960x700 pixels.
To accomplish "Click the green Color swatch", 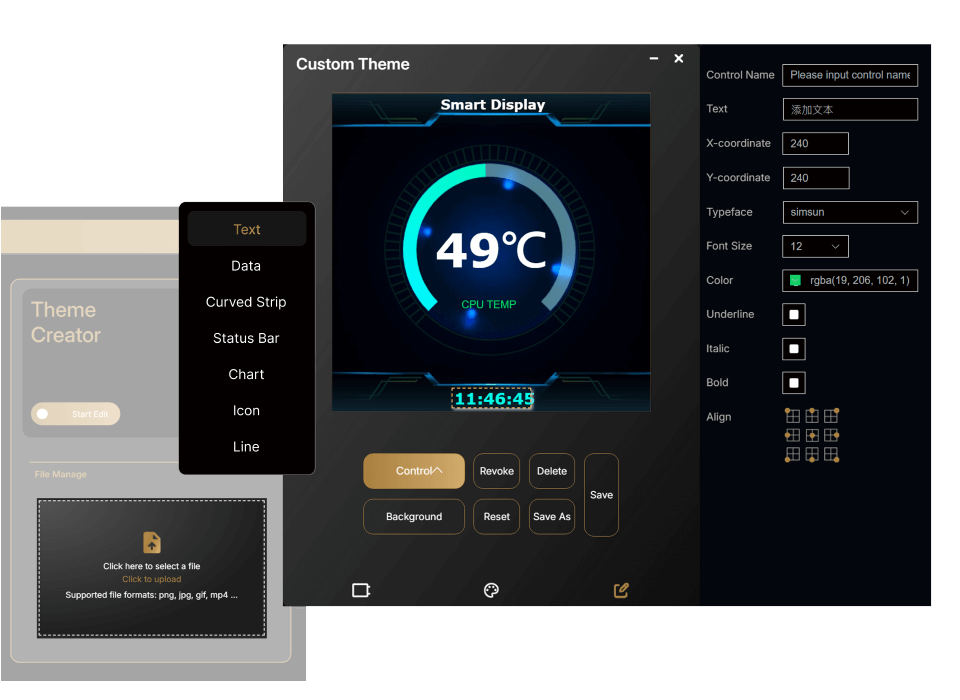I will point(796,281).
